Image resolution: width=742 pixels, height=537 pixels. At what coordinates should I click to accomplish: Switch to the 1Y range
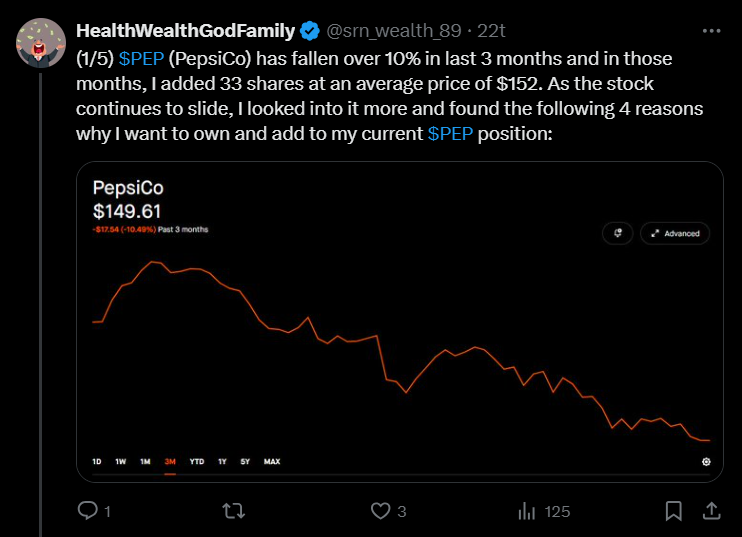[222, 461]
